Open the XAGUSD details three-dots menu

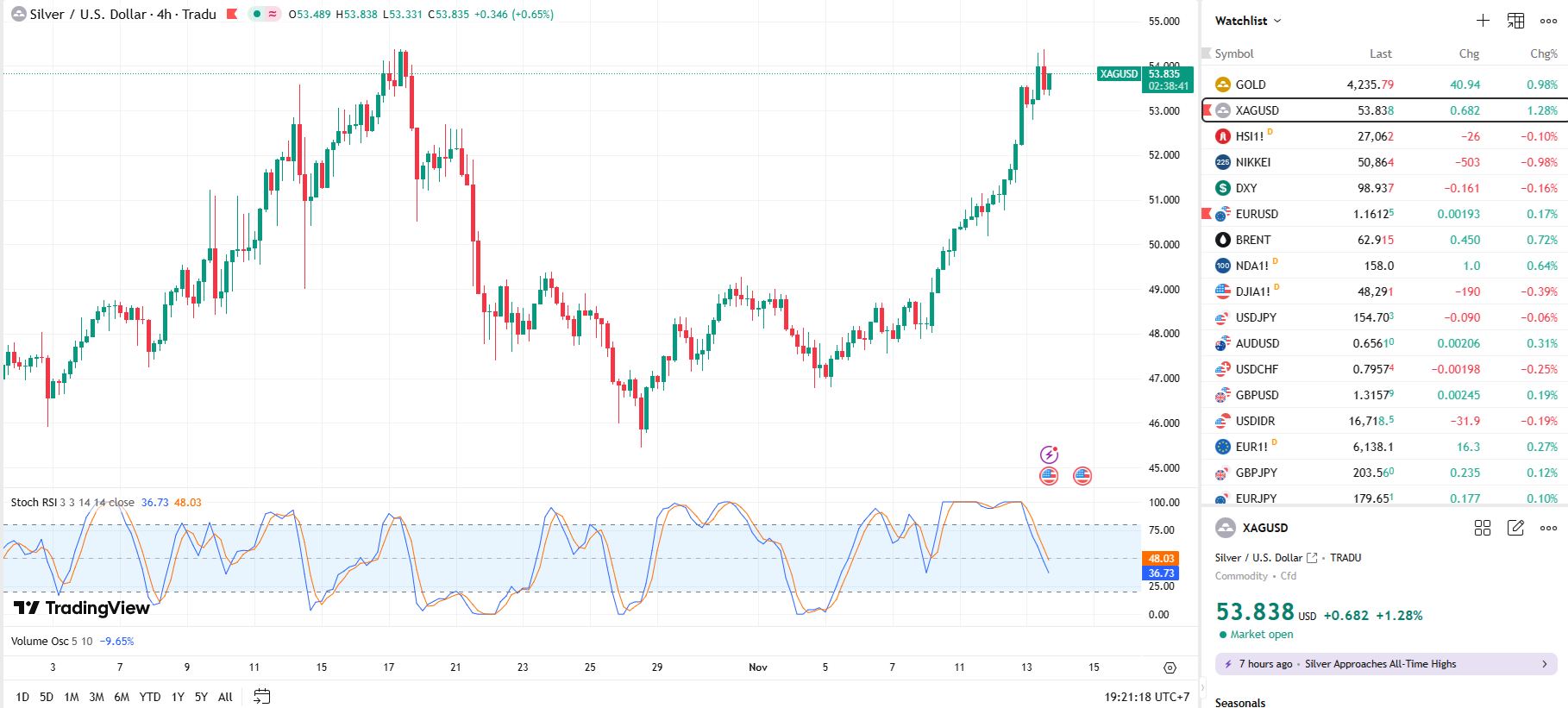click(x=1548, y=528)
